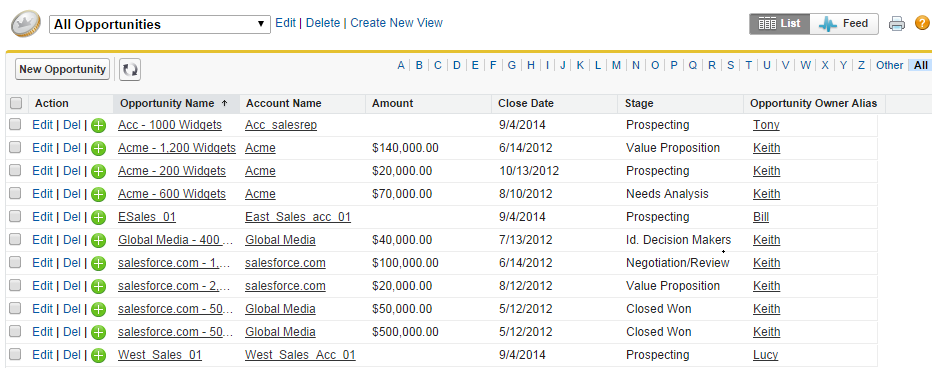Screen dimensions: 932x368
Task: Open owner alias Lucy link
Action: pos(766,355)
